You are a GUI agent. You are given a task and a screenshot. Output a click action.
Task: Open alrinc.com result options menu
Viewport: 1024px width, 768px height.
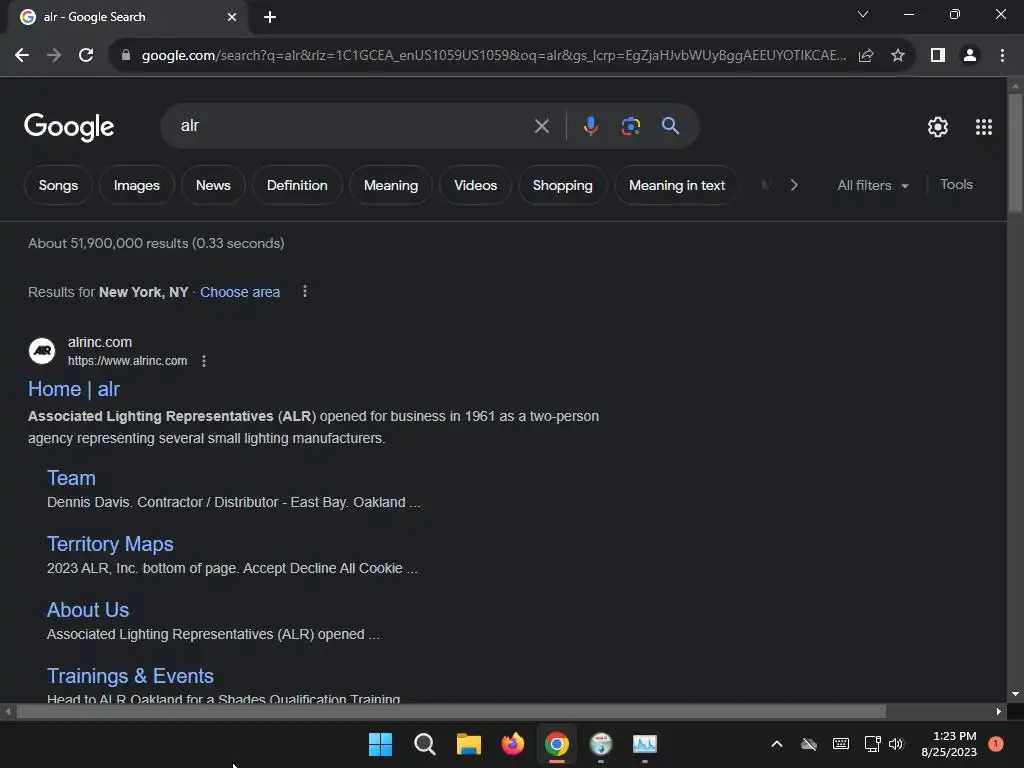204,361
